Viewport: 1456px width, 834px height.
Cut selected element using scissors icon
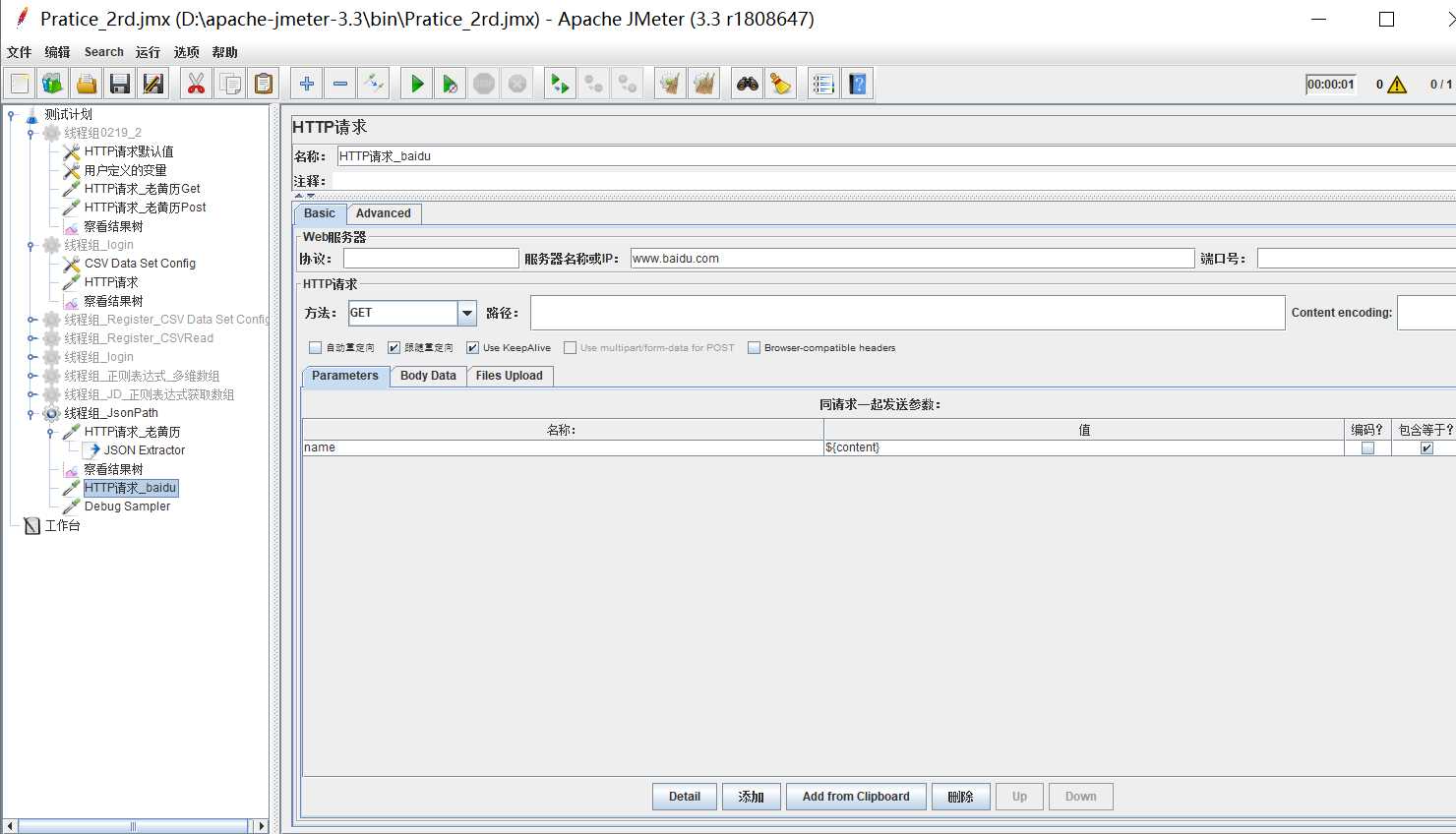[x=197, y=84]
